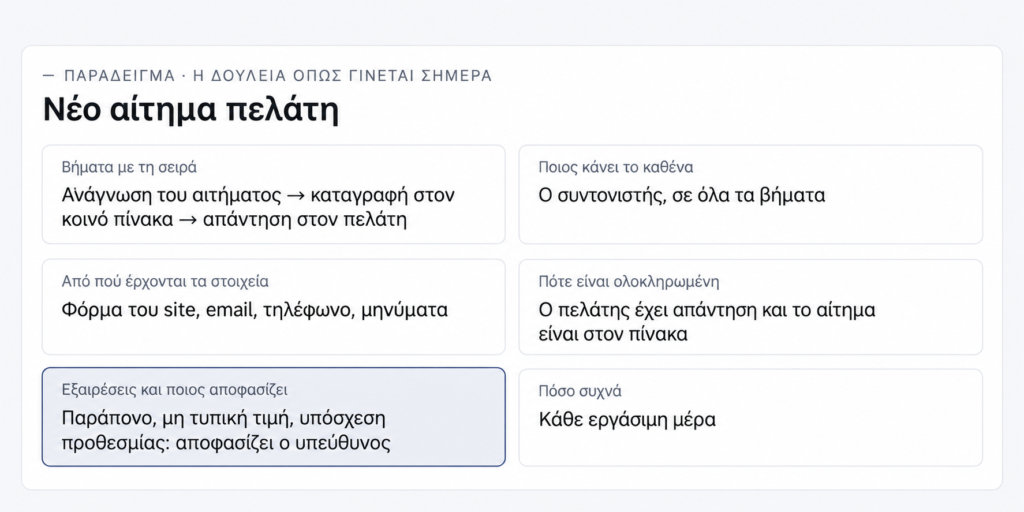Click the text 'Ο πελάτης έχει απάντηση και το αίτημα'
This screenshot has width=1024, height=512.
point(707,310)
